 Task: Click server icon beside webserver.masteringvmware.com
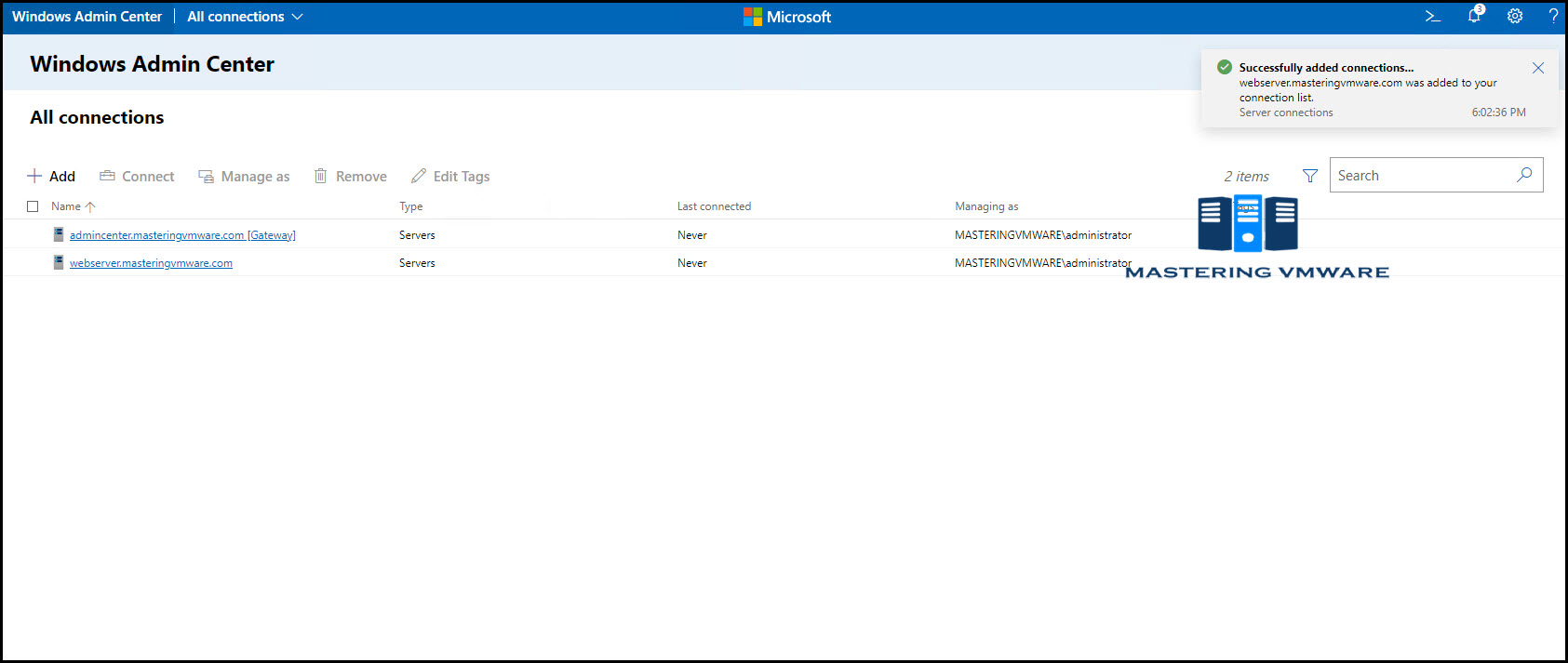point(59,262)
